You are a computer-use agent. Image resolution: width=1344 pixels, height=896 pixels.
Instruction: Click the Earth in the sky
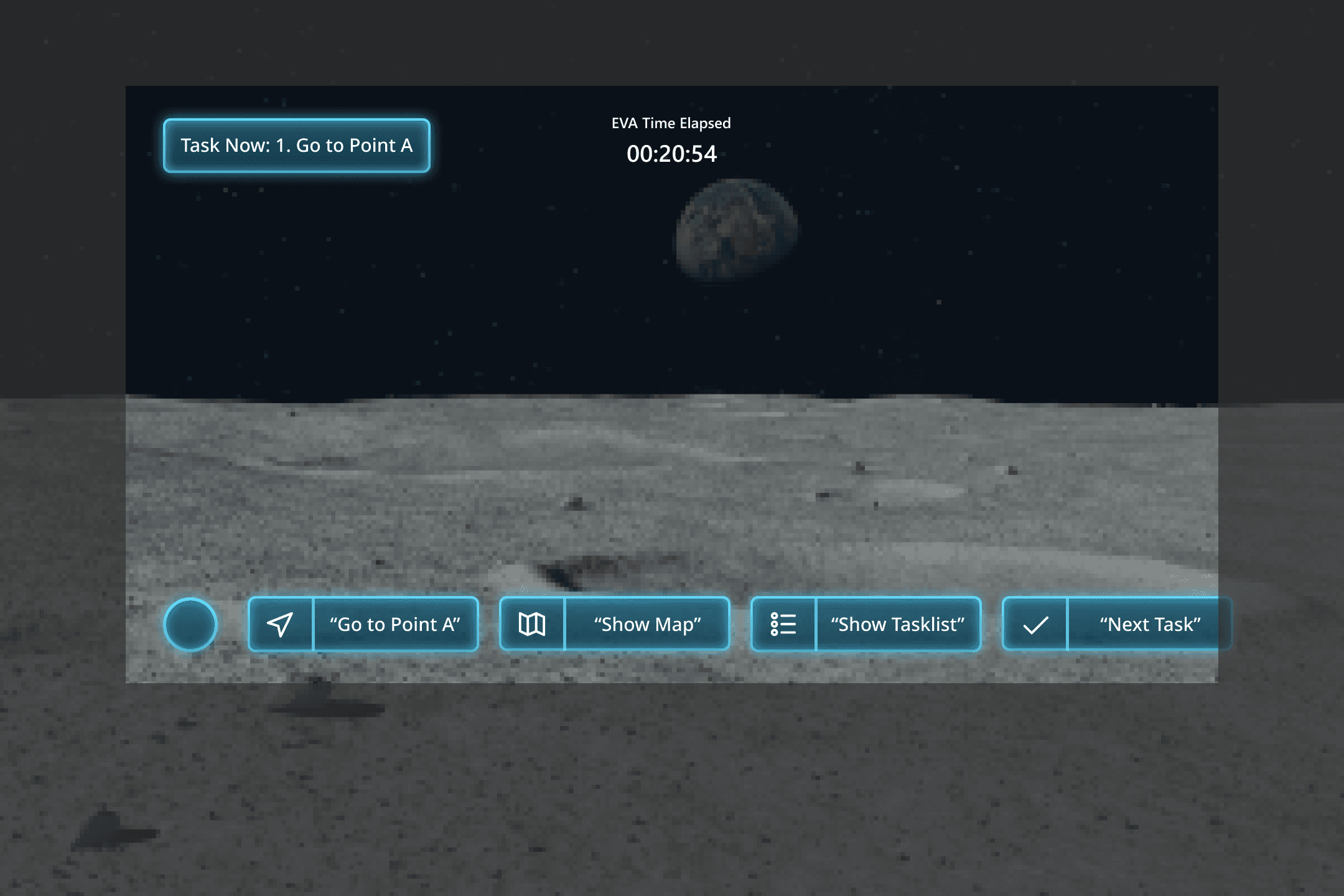tap(737, 230)
